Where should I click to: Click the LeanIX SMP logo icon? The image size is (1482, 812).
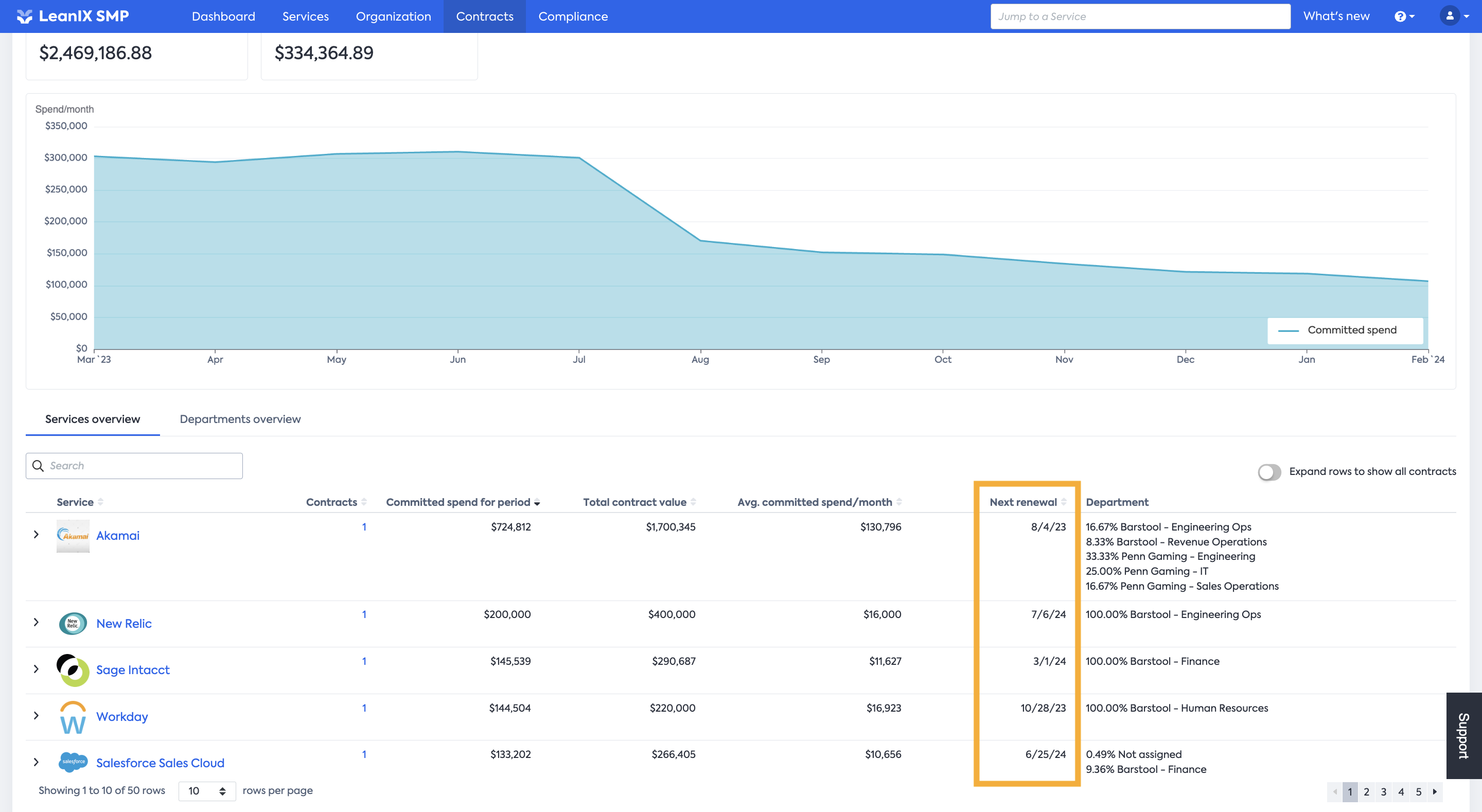click(25, 16)
